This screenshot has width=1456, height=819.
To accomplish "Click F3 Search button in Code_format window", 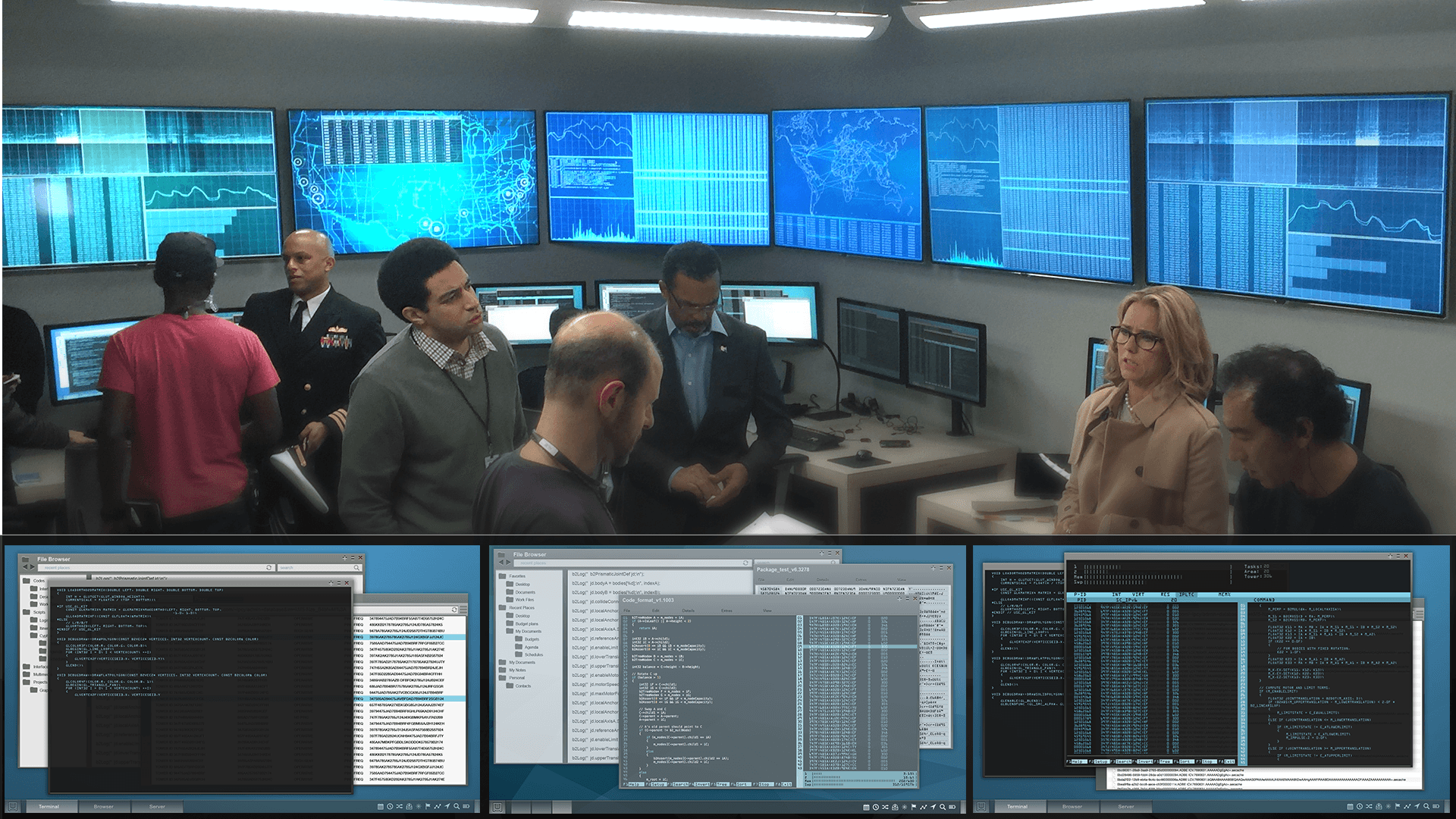I will pos(678,784).
